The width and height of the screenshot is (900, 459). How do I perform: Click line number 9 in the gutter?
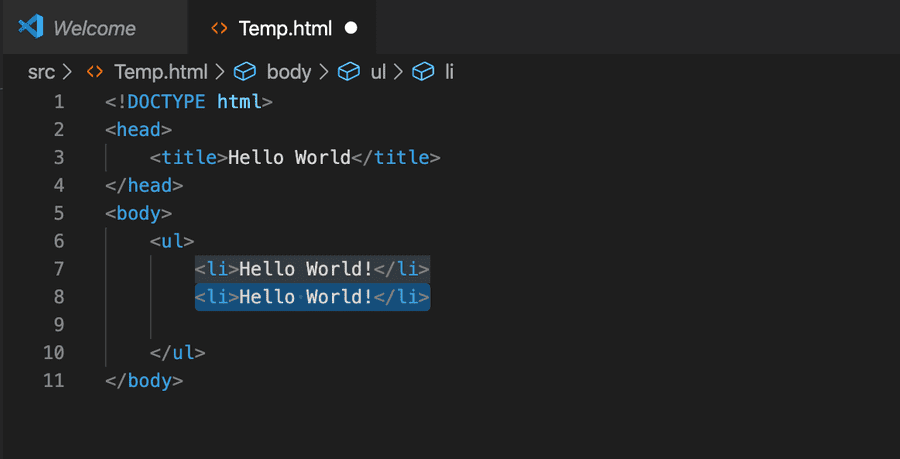[58, 325]
